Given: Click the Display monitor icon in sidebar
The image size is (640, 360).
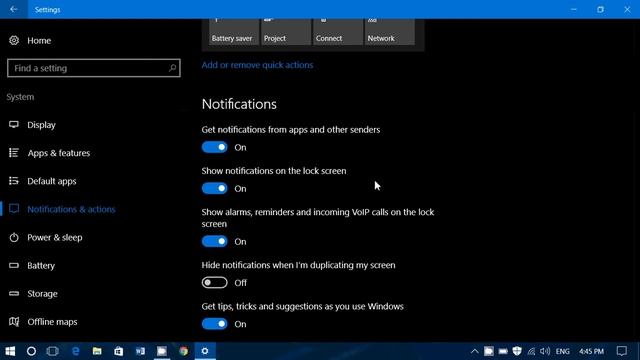Looking at the screenshot, I should tap(14, 124).
